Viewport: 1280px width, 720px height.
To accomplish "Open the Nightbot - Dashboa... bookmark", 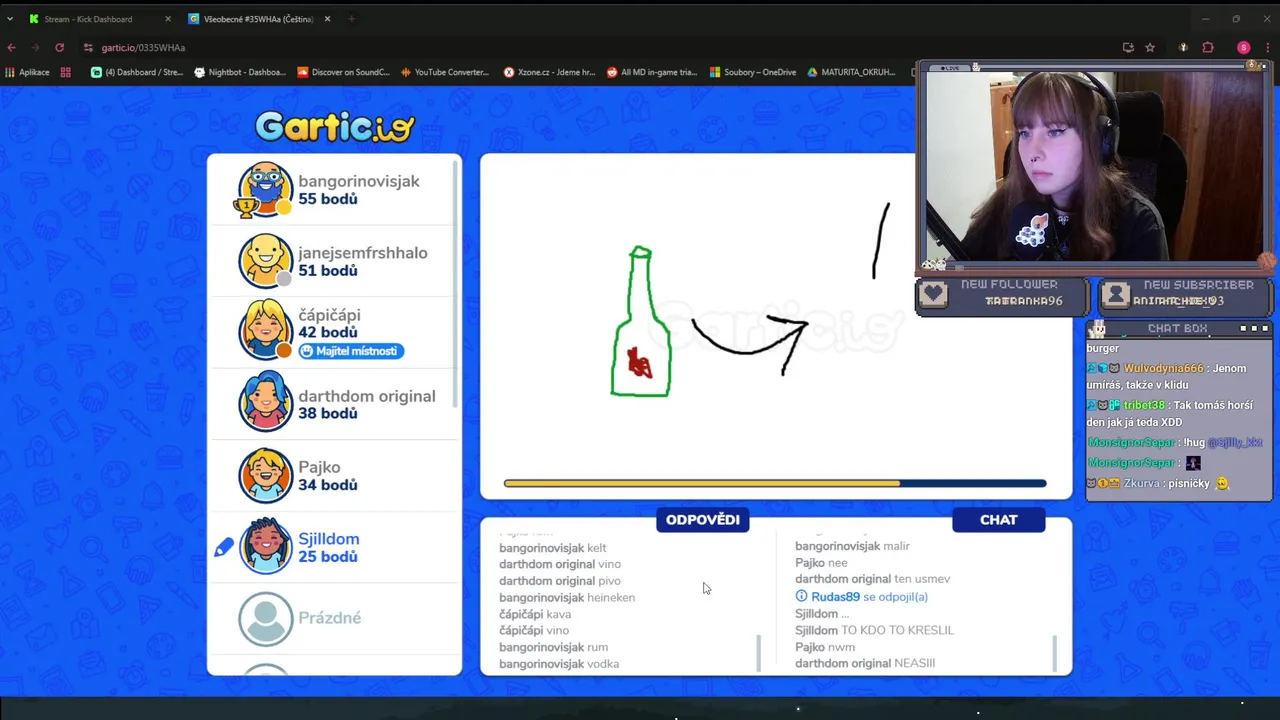I will (240, 72).
